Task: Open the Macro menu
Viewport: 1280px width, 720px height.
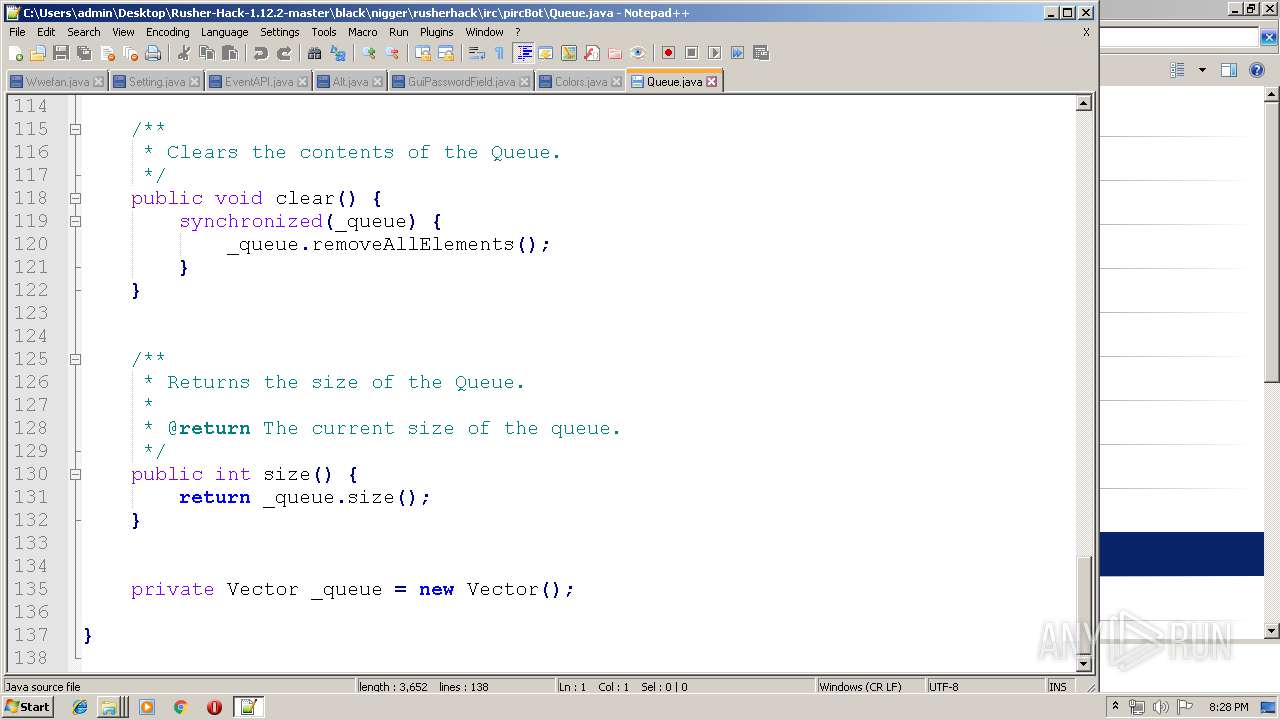Action: [x=362, y=32]
